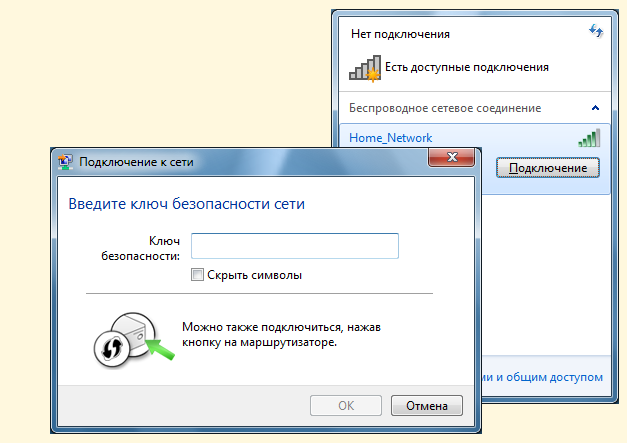
Task: Click the router connection hint text
Action: [266, 334]
